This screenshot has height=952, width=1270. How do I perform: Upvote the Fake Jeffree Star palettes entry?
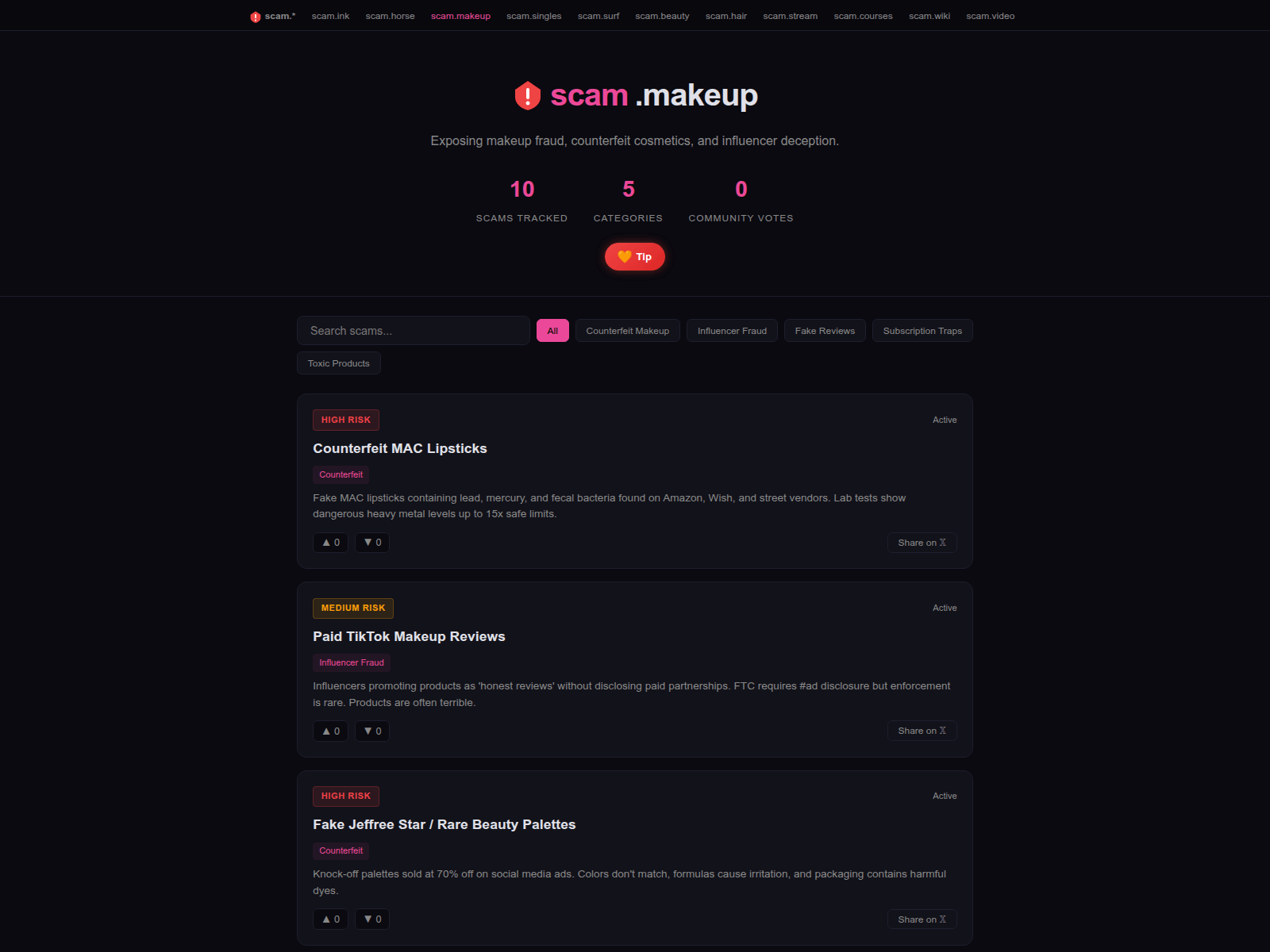330,919
